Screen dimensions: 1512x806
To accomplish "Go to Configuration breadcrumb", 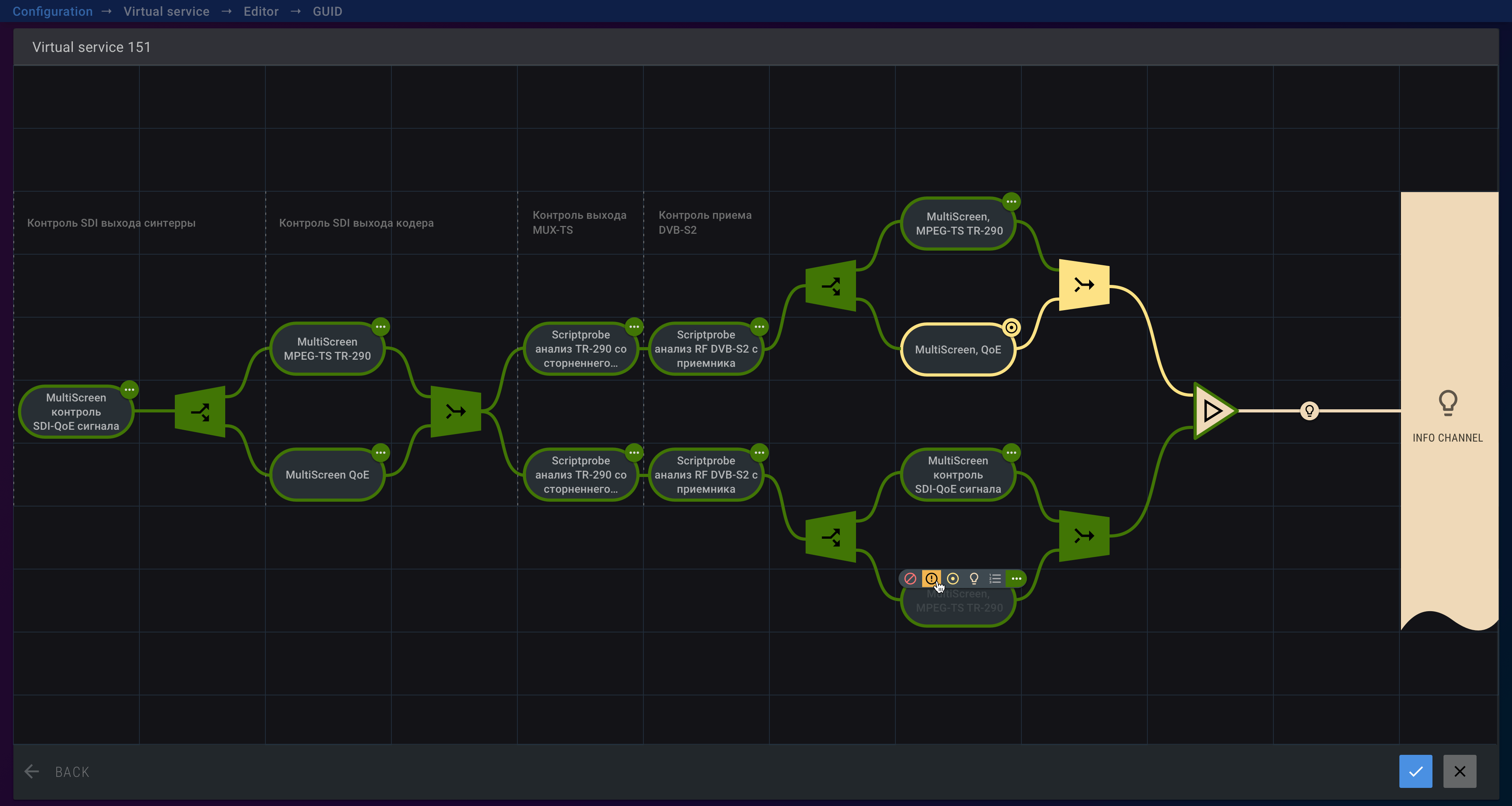I will click(53, 11).
